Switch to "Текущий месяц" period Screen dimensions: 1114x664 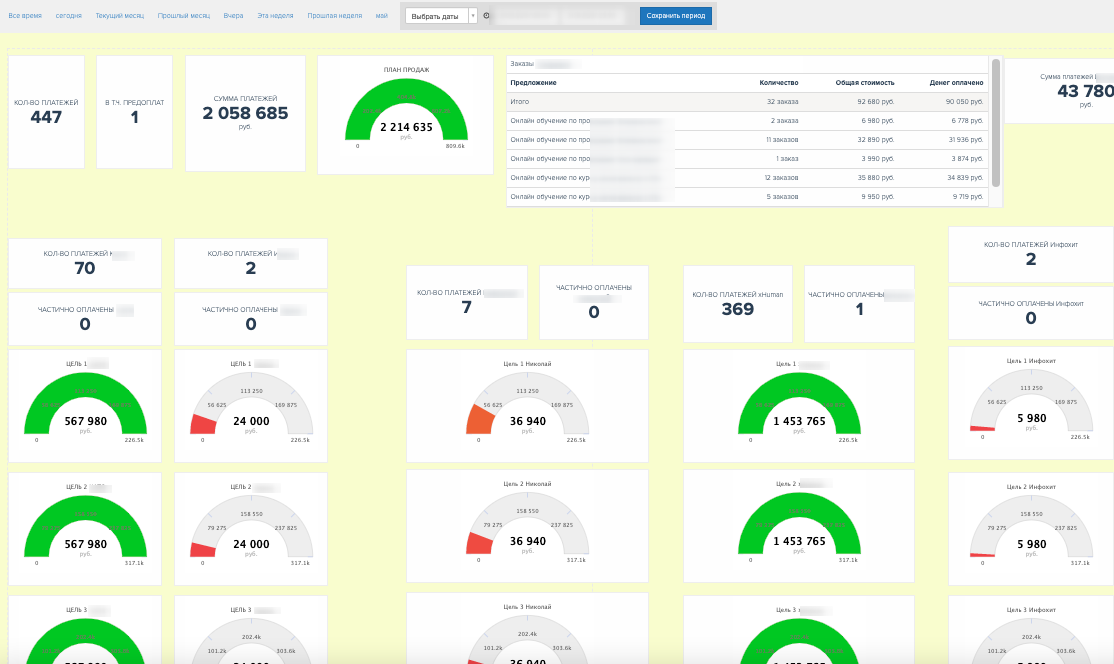click(x=119, y=16)
